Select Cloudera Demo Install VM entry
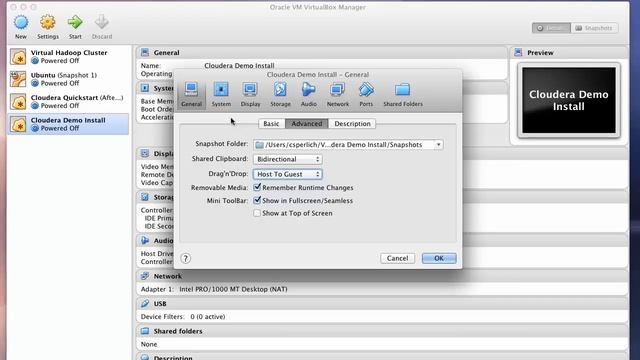 point(68,124)
